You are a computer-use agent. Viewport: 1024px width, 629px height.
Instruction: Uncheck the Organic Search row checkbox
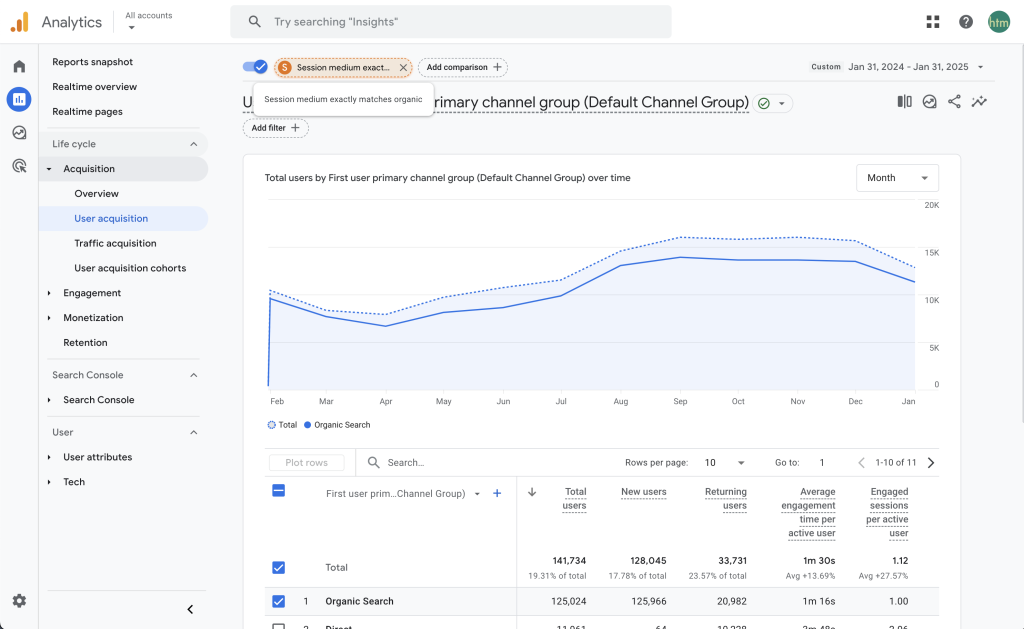pyautogui.click(x=278, y=601)
